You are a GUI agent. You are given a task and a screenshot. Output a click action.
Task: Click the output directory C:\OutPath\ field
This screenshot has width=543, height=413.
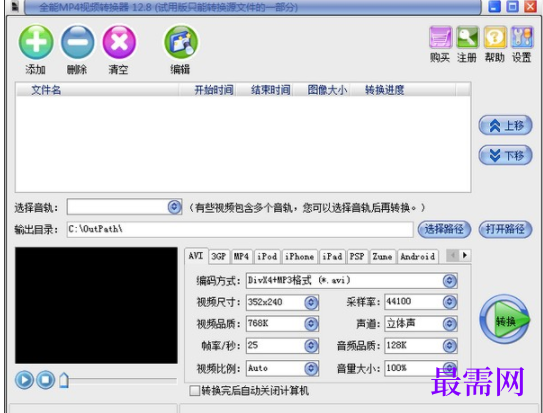point(240,229)
